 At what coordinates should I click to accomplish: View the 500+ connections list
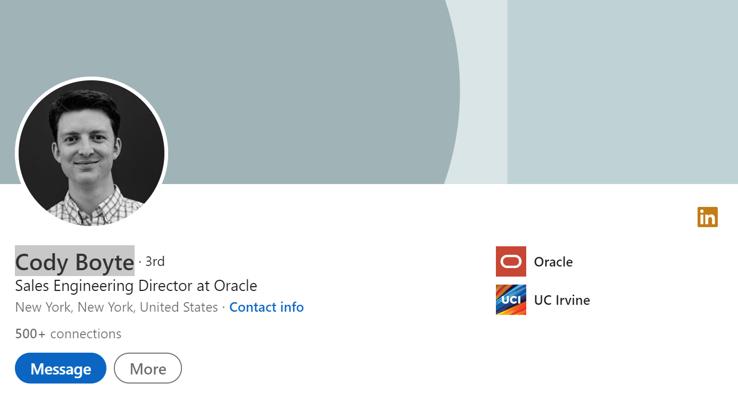tap(68, 334)
